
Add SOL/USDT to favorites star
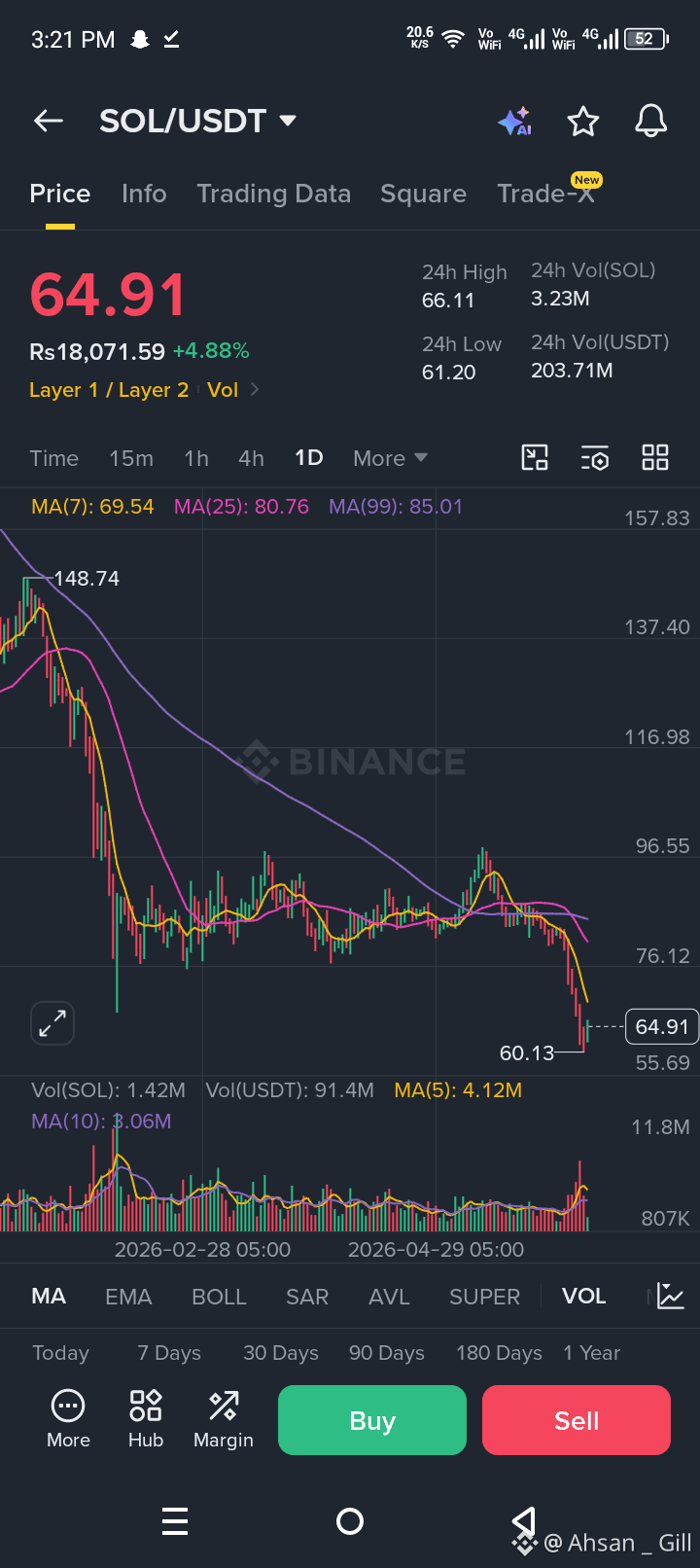coord(583,122)
